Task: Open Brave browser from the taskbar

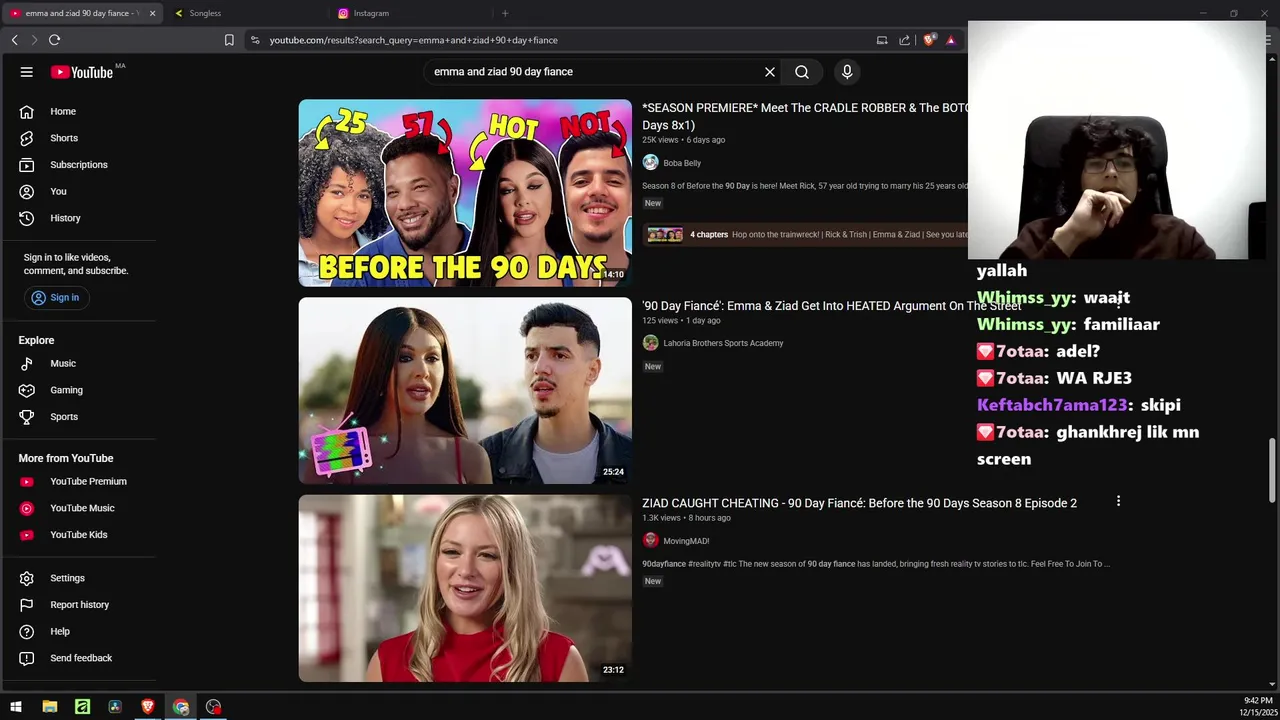Action: point(148,707)
